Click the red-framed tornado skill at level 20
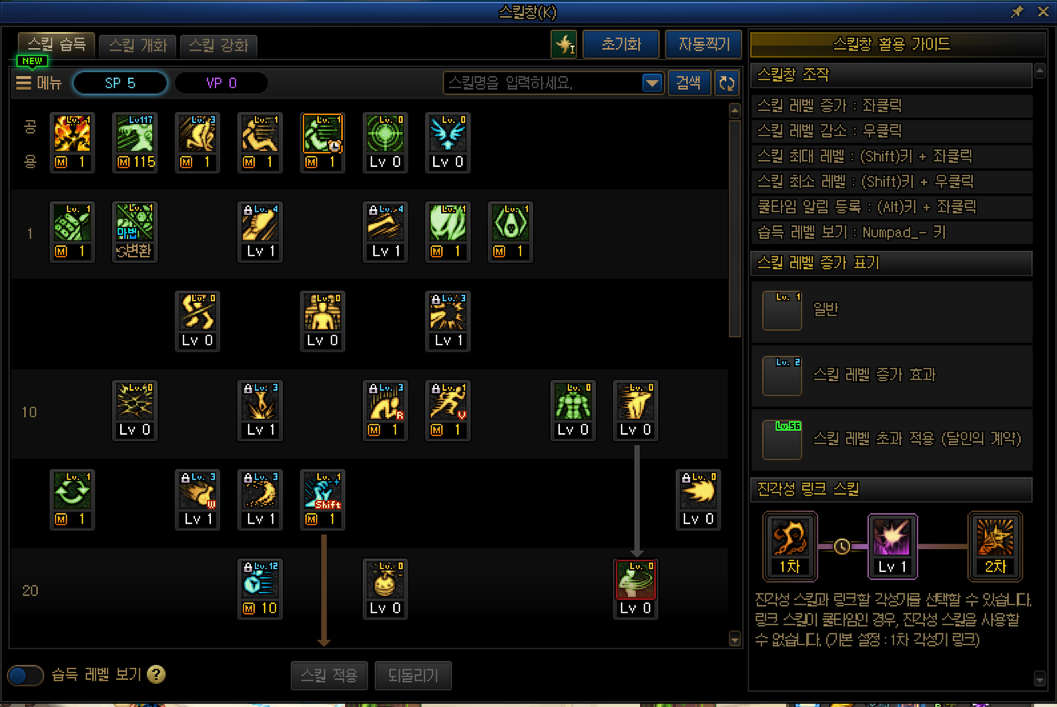Viewport: 1057px width, 707px height. pyautogui.click(x=635, y=588)
